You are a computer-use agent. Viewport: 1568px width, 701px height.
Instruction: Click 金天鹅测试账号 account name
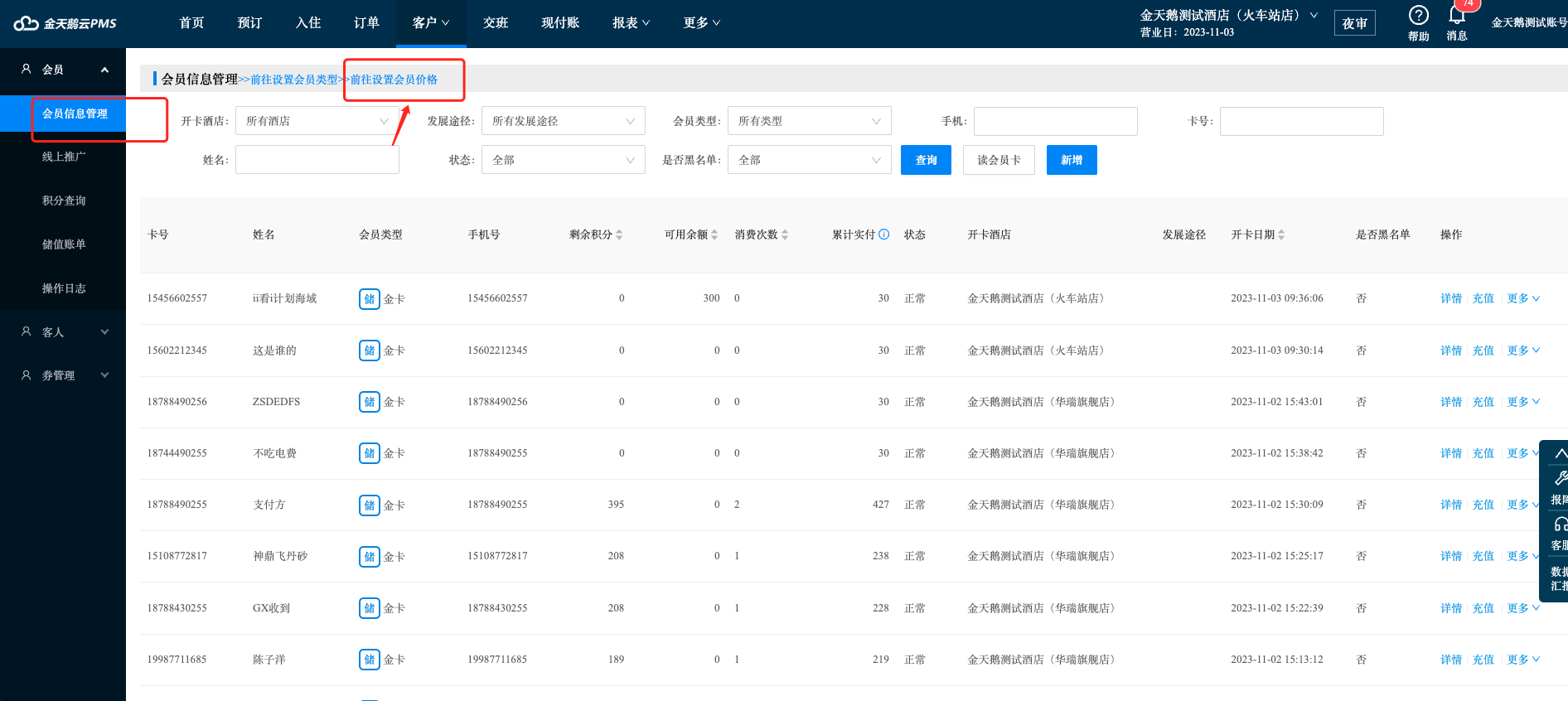1529,22
